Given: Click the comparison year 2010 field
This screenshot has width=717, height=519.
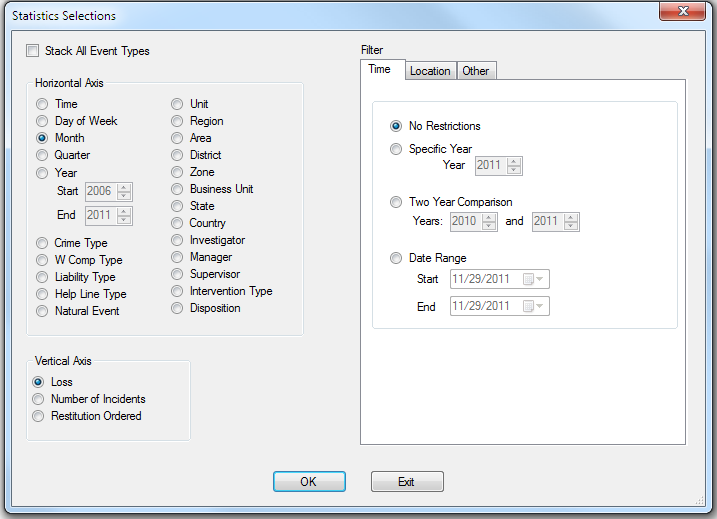Looking at the screenshot, I should click(474, 222).
